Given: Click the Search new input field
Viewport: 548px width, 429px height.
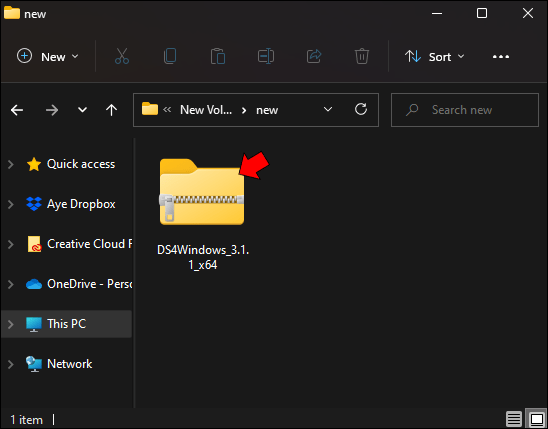Looking at the screenshot, I should [465, 110].
